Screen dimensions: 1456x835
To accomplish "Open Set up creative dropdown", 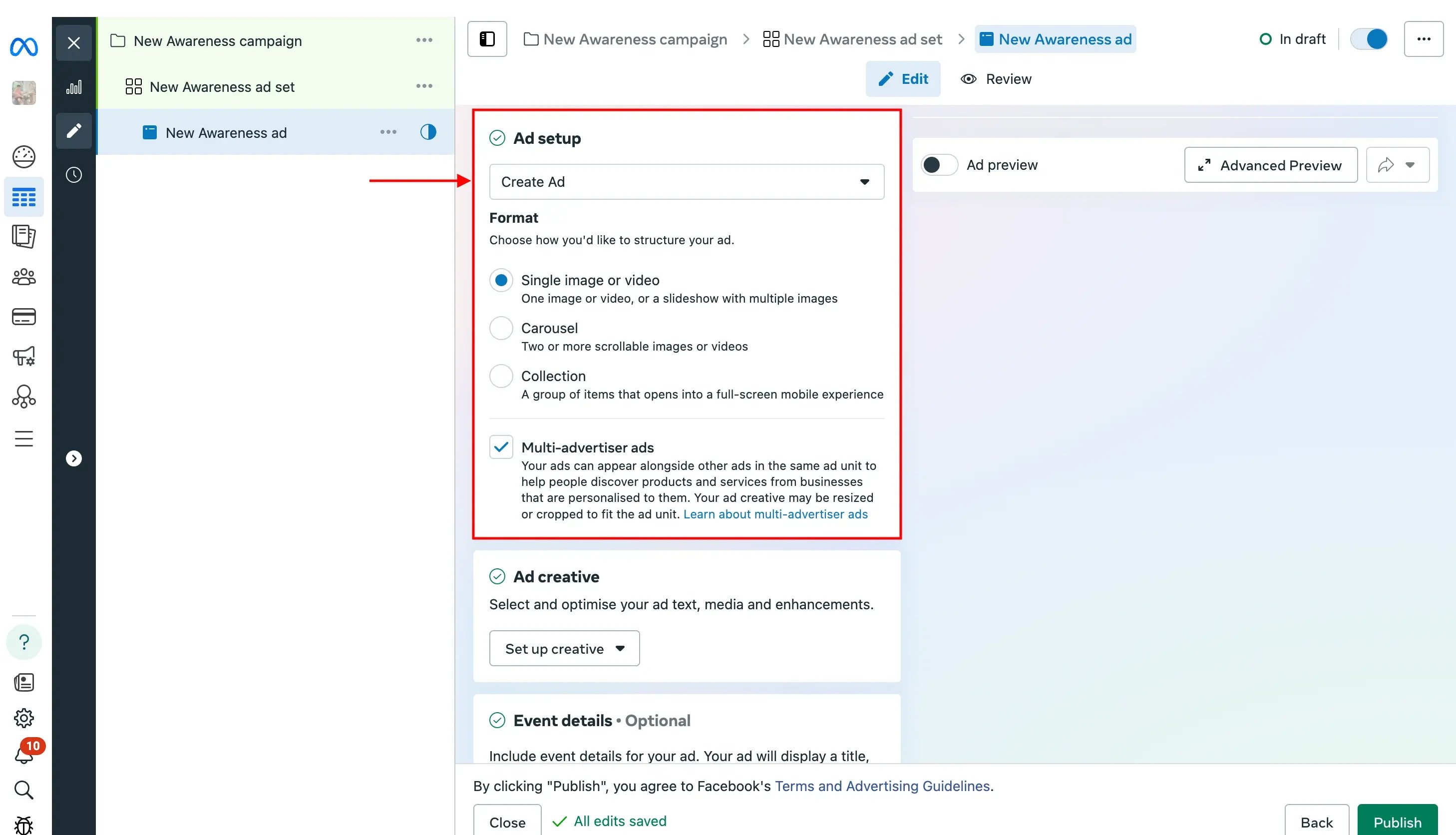I will coord(563,648).
